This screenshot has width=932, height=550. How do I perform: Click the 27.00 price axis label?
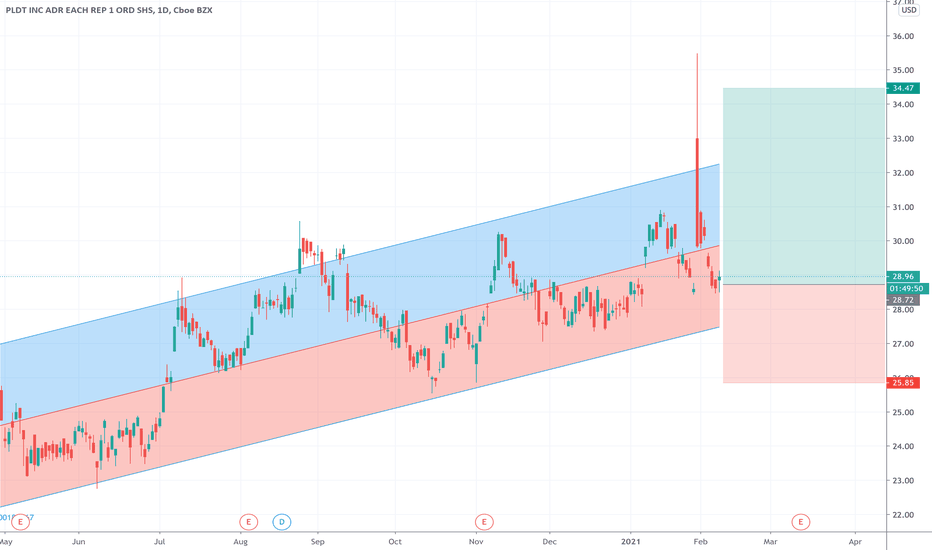(903, 344)
